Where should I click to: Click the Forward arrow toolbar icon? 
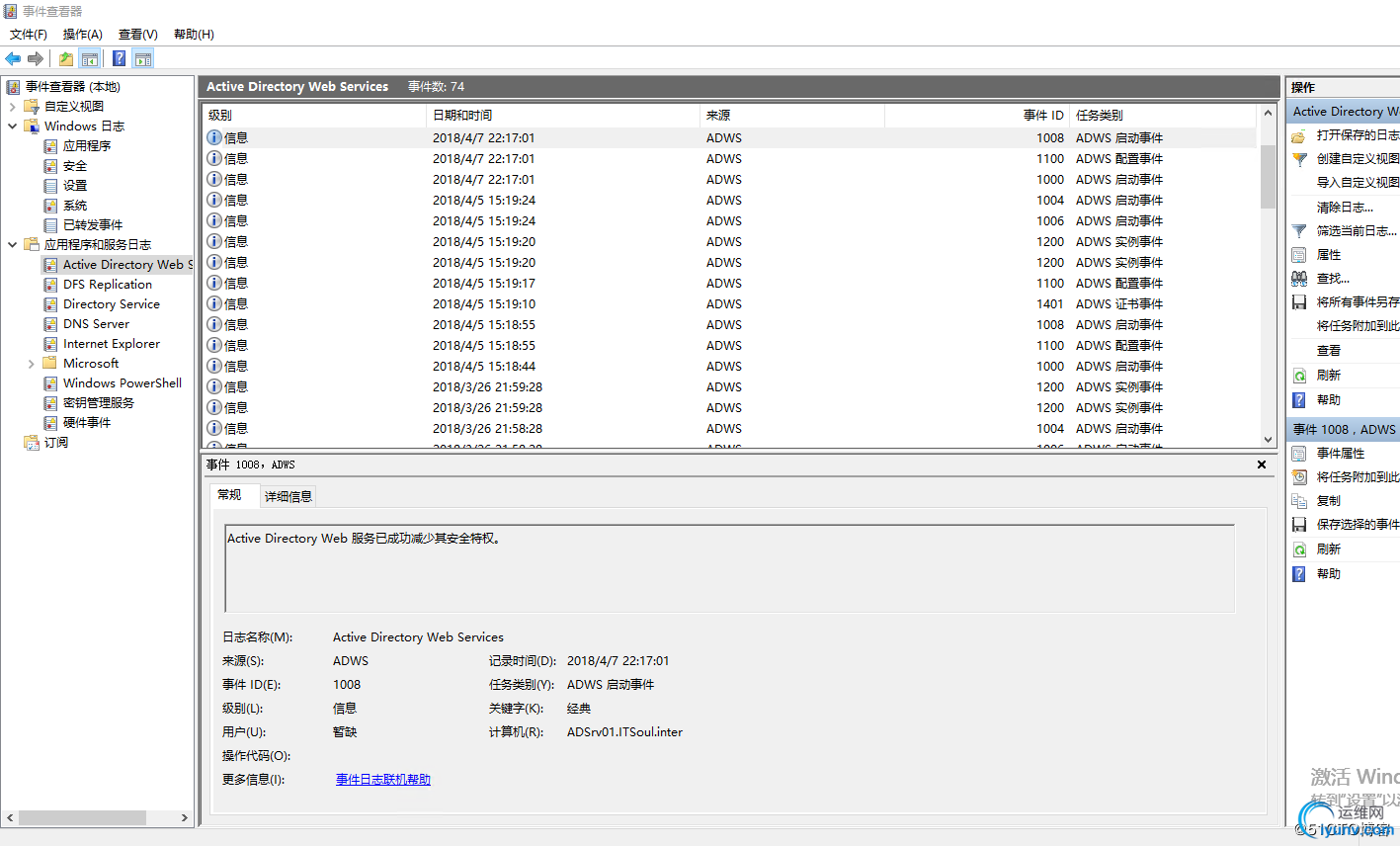pos(36,58)
